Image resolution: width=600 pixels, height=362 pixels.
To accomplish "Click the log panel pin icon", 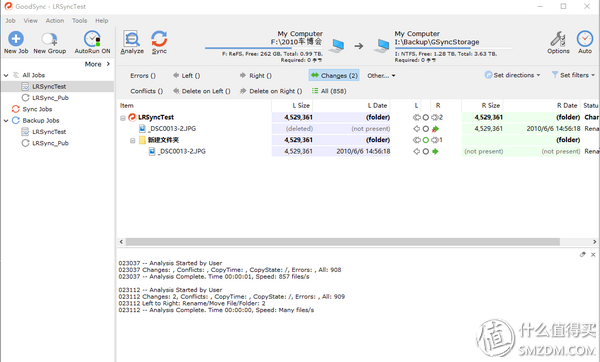I will (x=582, y=254).
